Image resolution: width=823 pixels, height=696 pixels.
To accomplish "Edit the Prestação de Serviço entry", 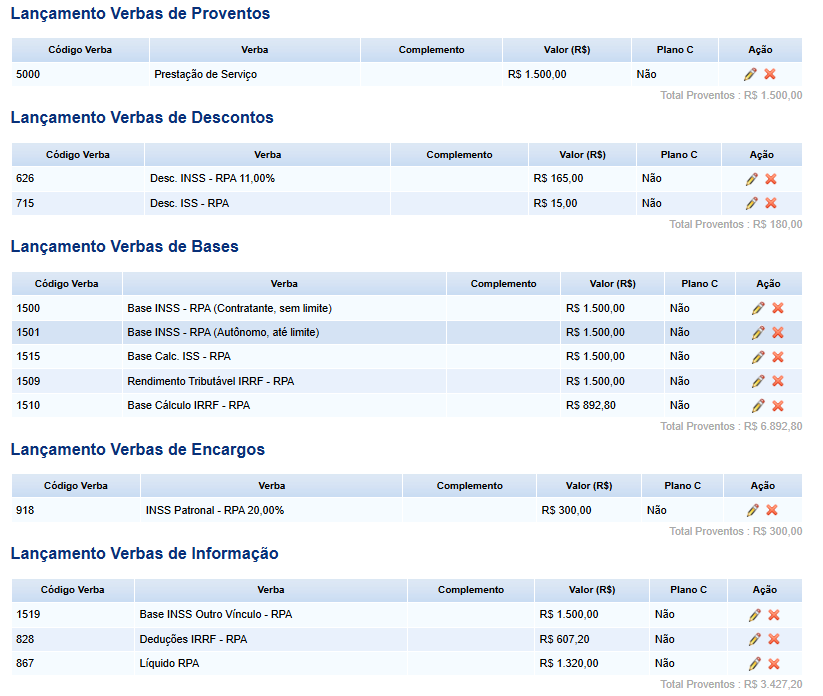I will point(750,74).
